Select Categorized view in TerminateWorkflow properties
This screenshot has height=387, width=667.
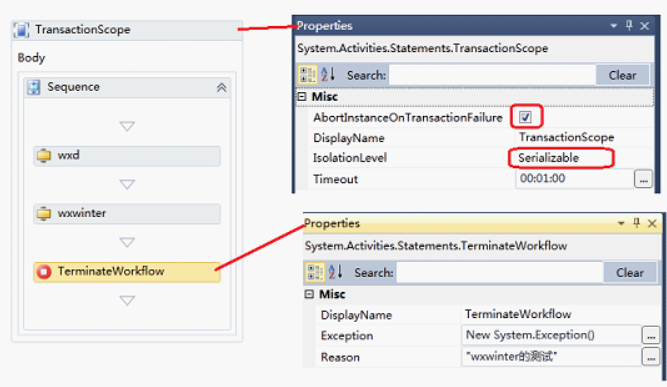click(314, 272)
